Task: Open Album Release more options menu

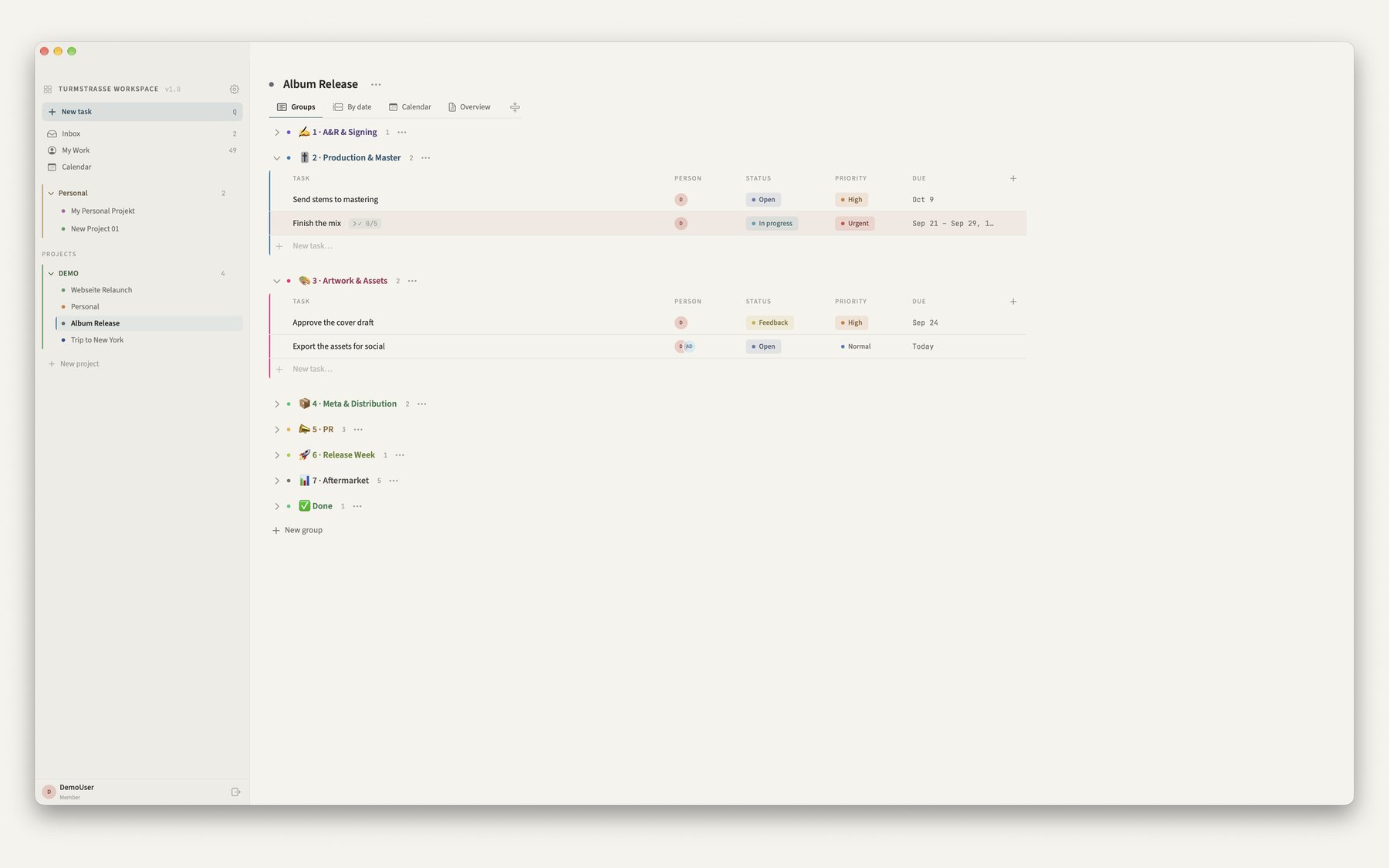Action: (x=376, y=85)
